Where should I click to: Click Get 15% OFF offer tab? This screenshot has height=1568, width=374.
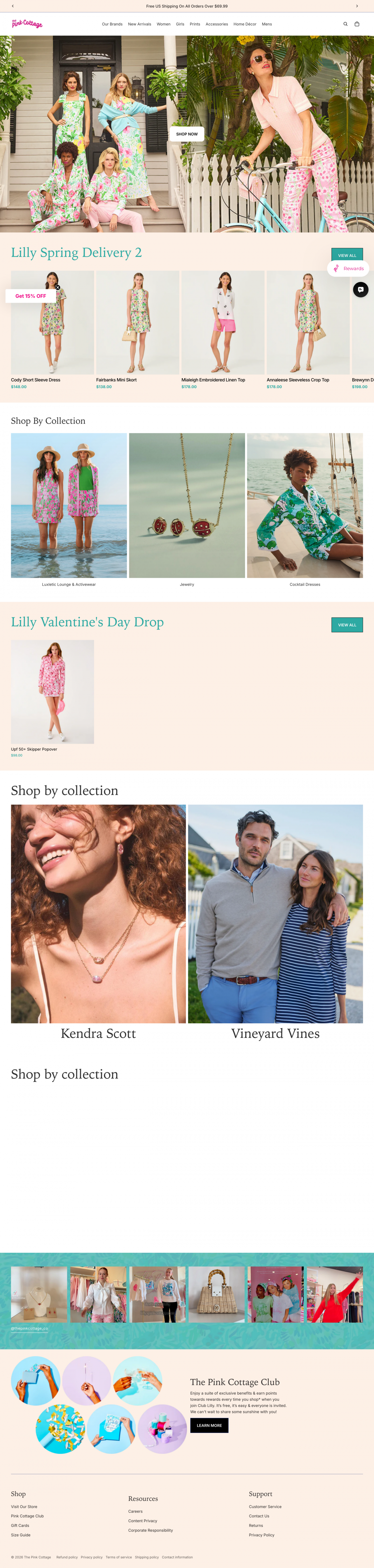pyautogui.click(x=31, y=296)
